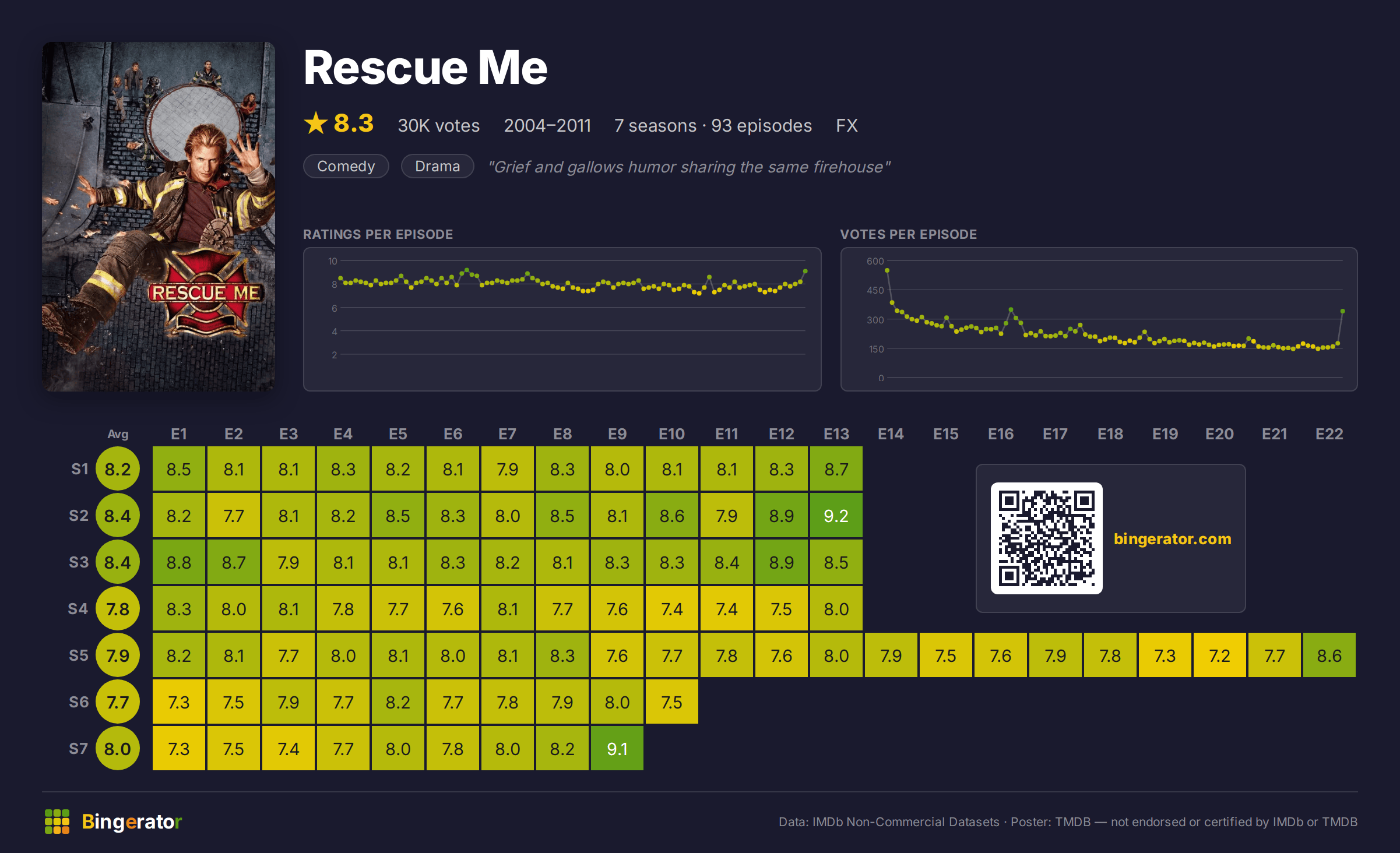
Task: Click the S5 E22 cell rated 8.6
Action: tap(1329, 655)
